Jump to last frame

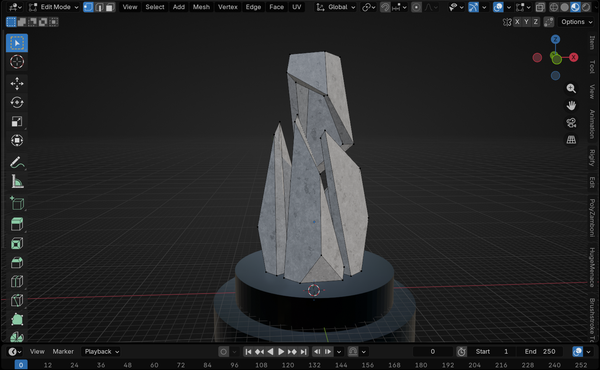pyautogui.click(x=303, y=351)
